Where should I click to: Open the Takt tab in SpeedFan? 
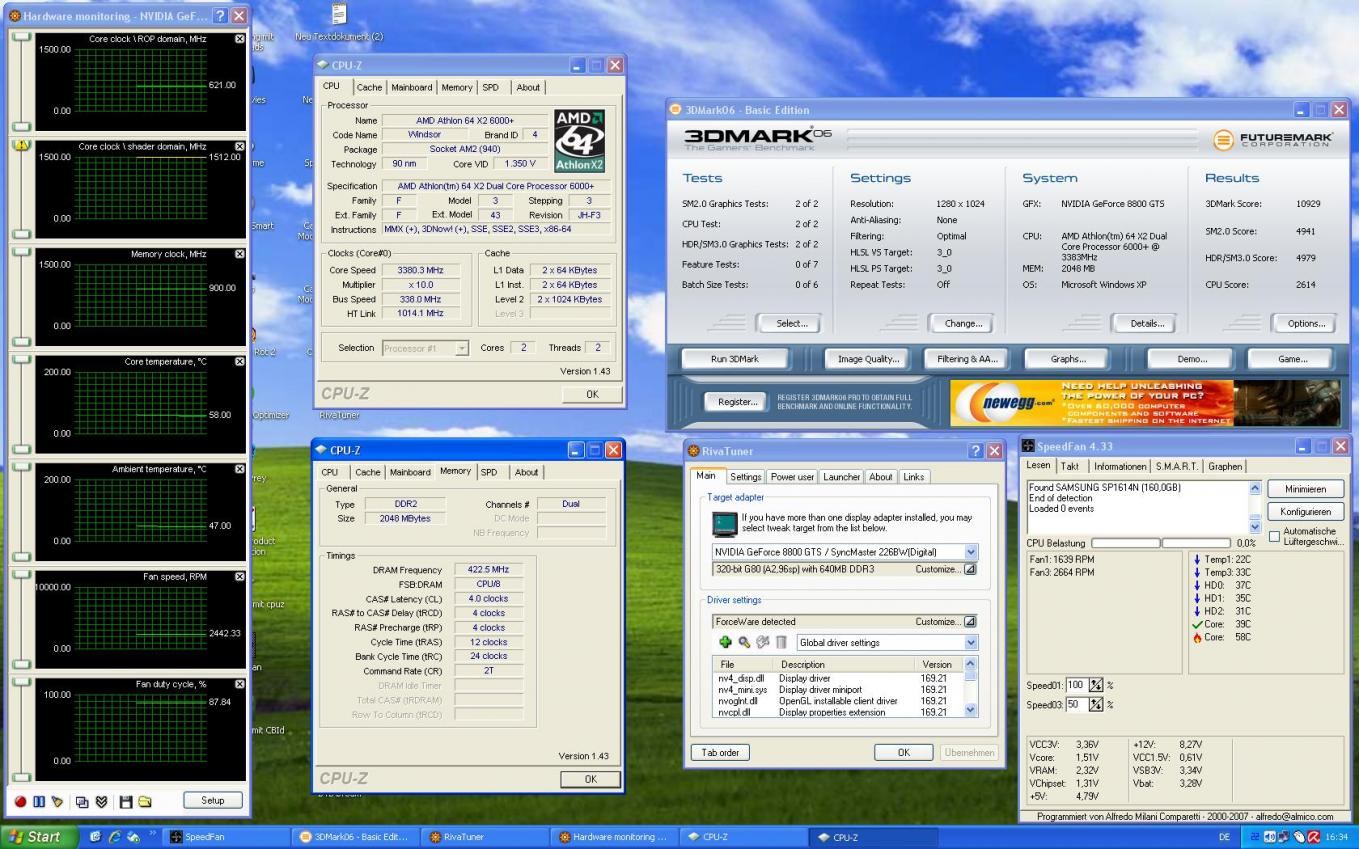point(1070,466)
